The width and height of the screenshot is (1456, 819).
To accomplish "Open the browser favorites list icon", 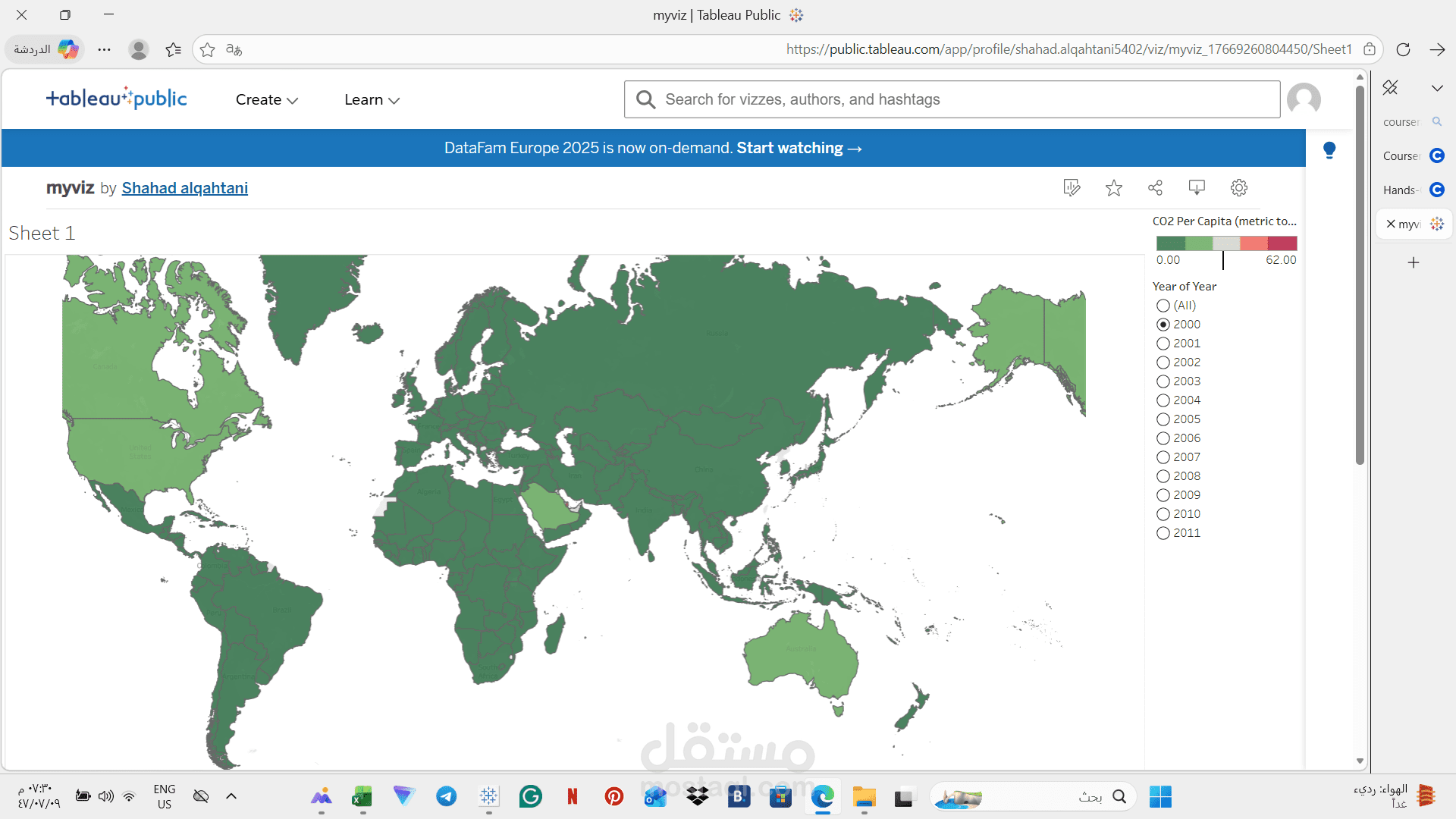I will [174, 49].
